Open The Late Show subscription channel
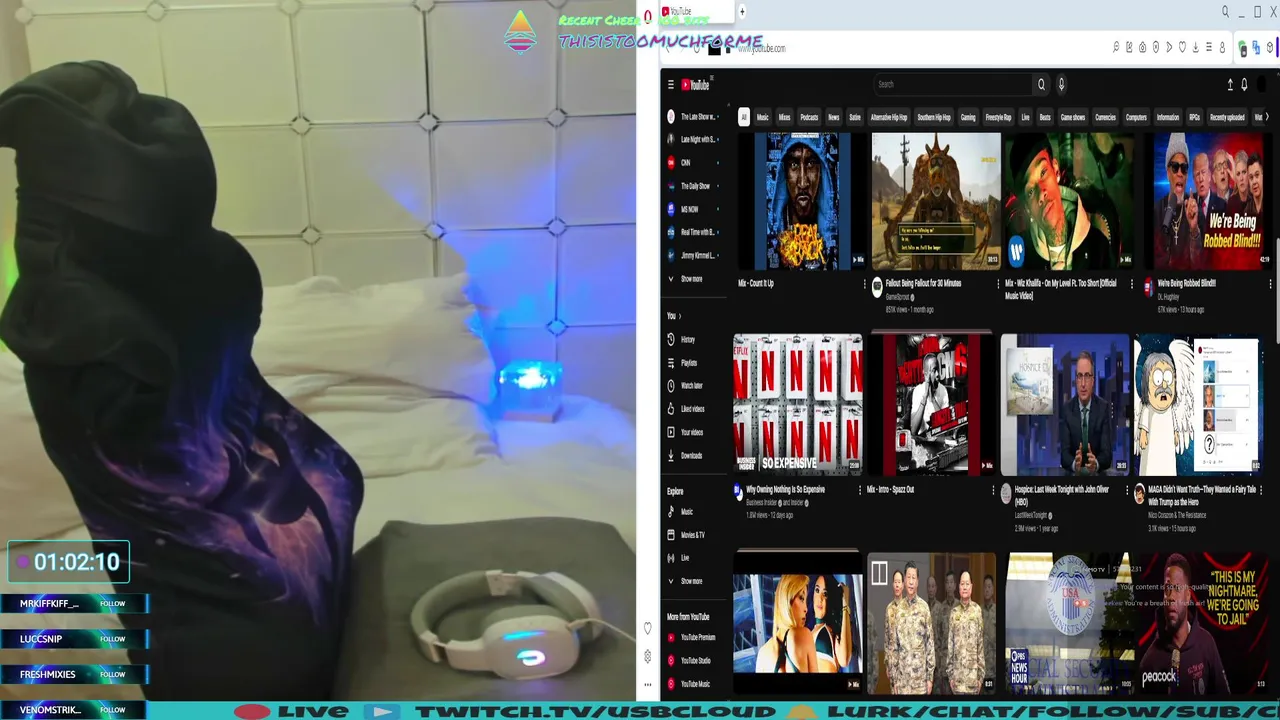Screen dimensions: 1280x720 (693, 117)
